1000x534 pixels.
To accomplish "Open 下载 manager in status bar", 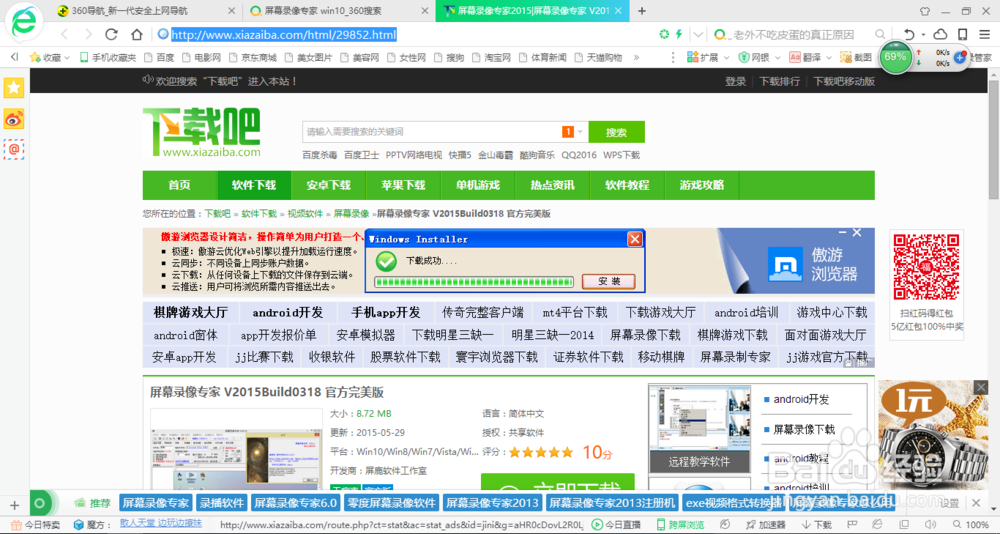I will [816, 524].
